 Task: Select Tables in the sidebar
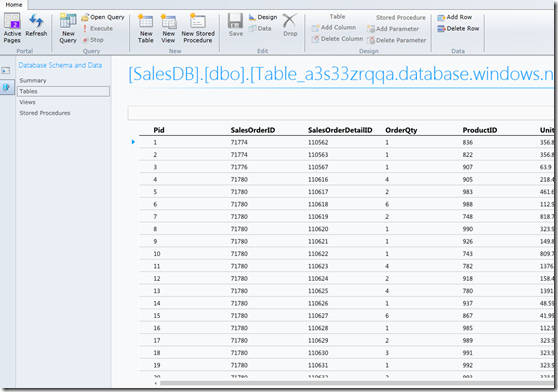(63, 91)
